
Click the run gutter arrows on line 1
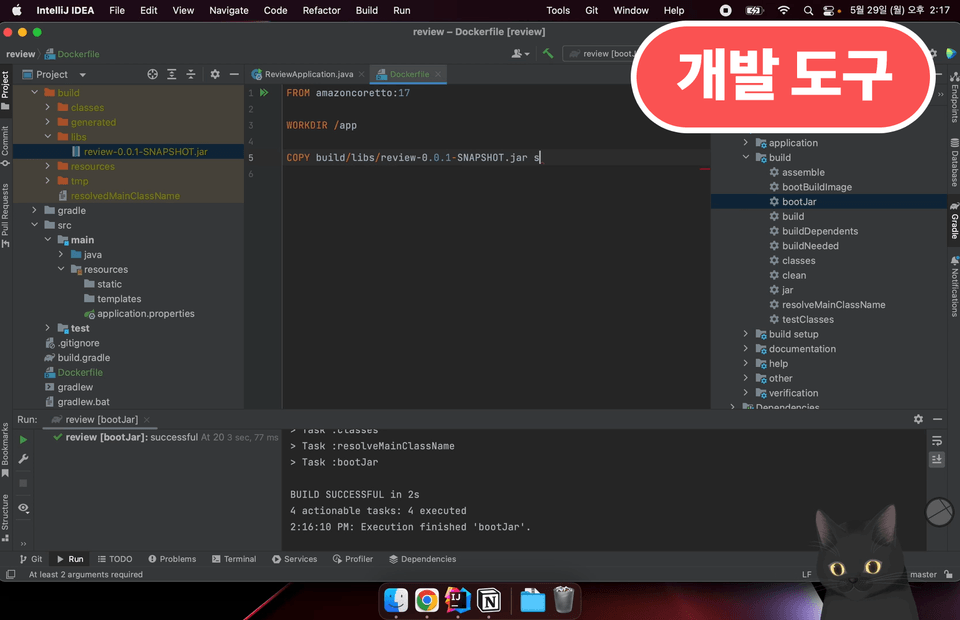(x=264, y=92)
